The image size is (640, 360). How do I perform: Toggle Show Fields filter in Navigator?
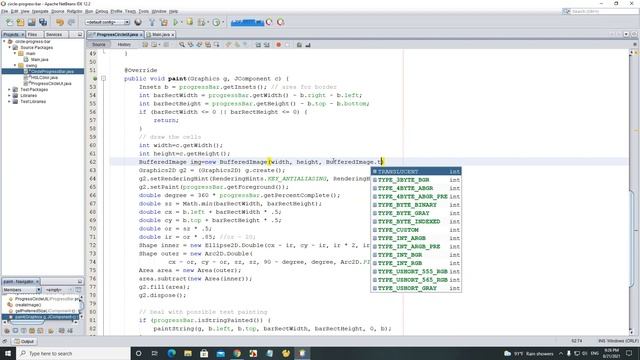pyautogui.click(x=15, y=331)
